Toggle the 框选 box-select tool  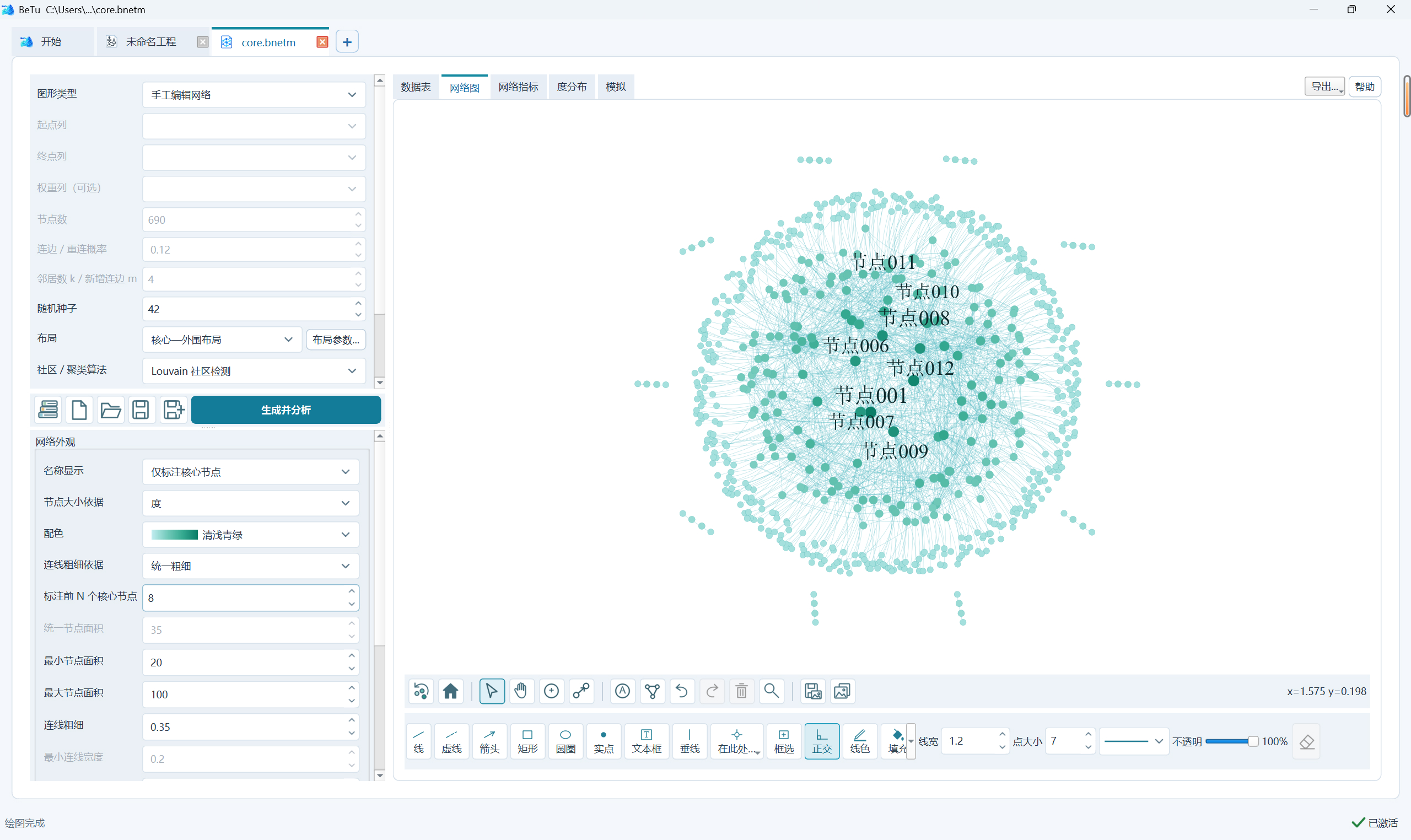click(x=784, y=741)
